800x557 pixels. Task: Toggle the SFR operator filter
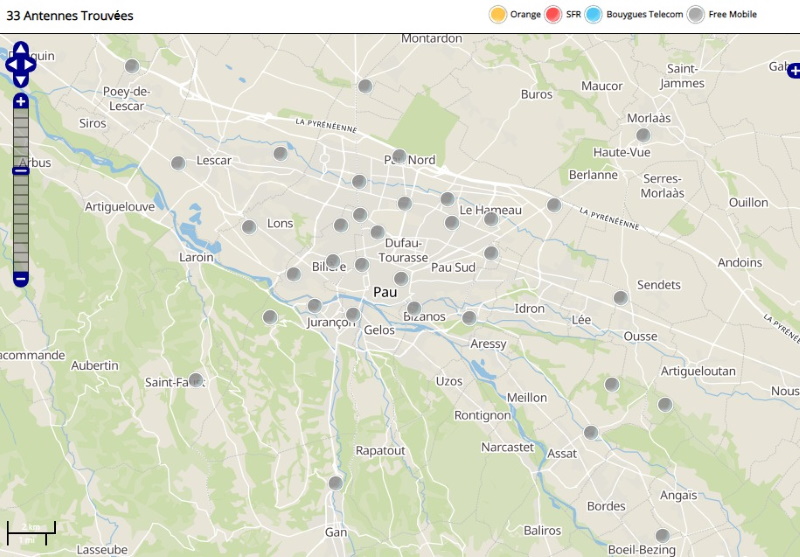tap(554, 14)
